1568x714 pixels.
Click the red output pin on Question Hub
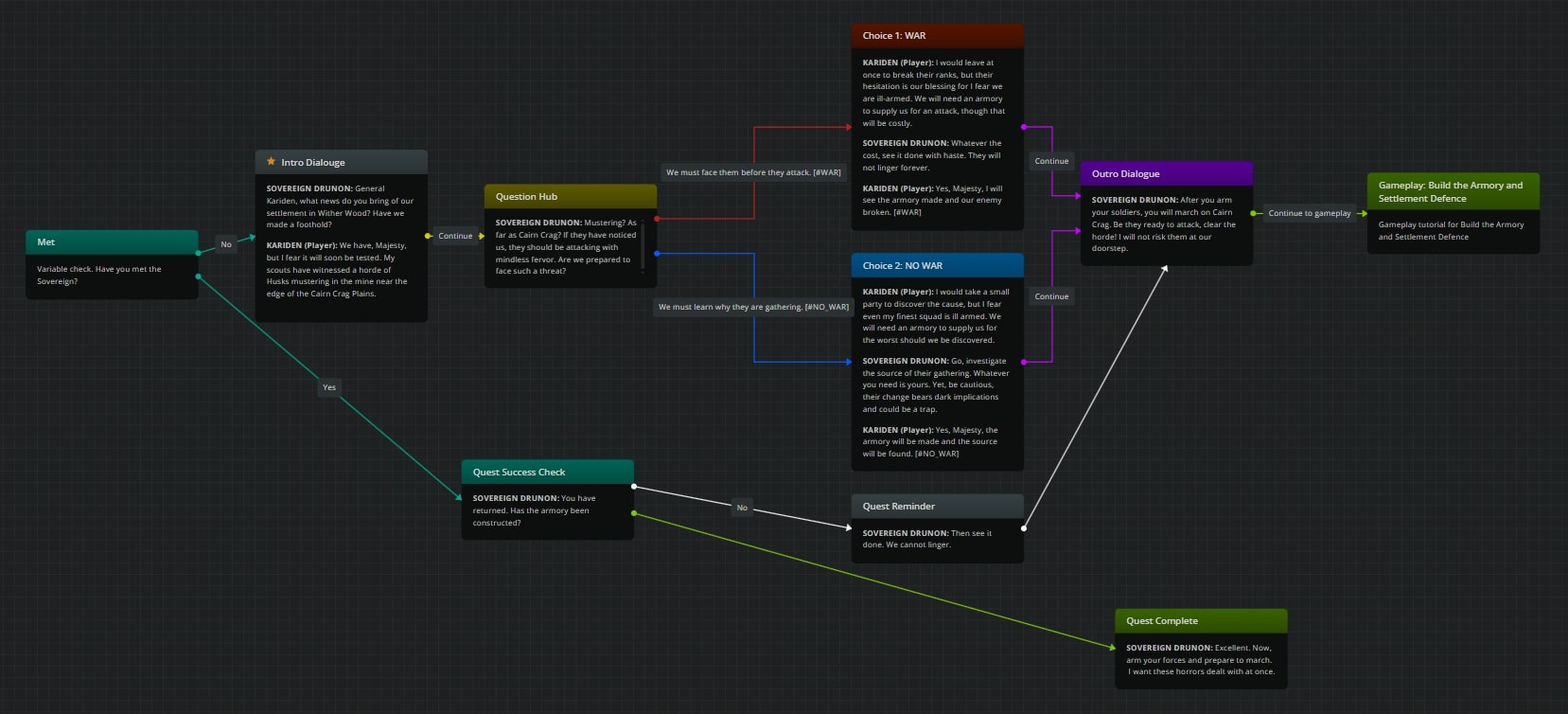657,219
